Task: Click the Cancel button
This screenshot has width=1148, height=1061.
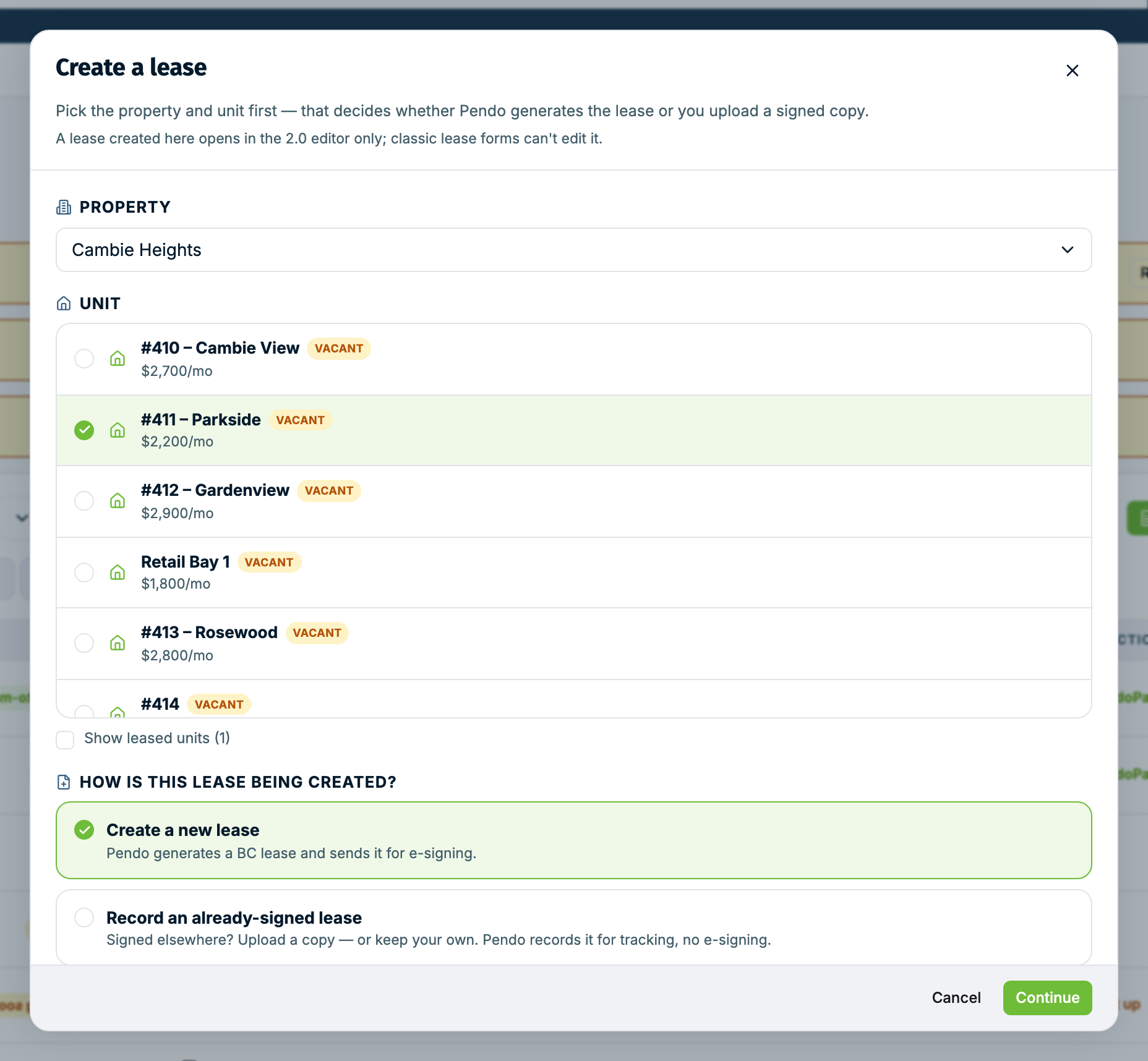Action: (956, 998)
